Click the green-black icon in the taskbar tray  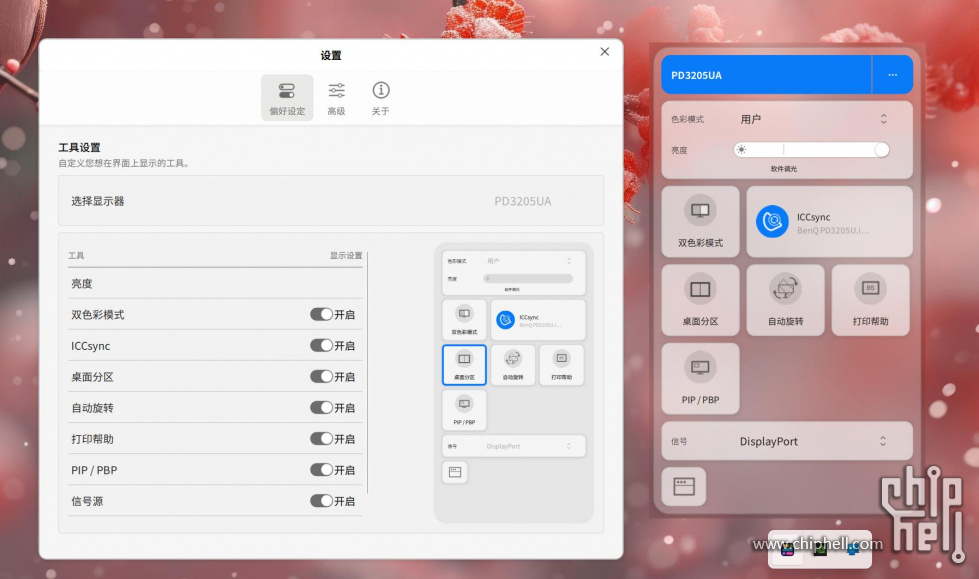[x=820, y=550]
